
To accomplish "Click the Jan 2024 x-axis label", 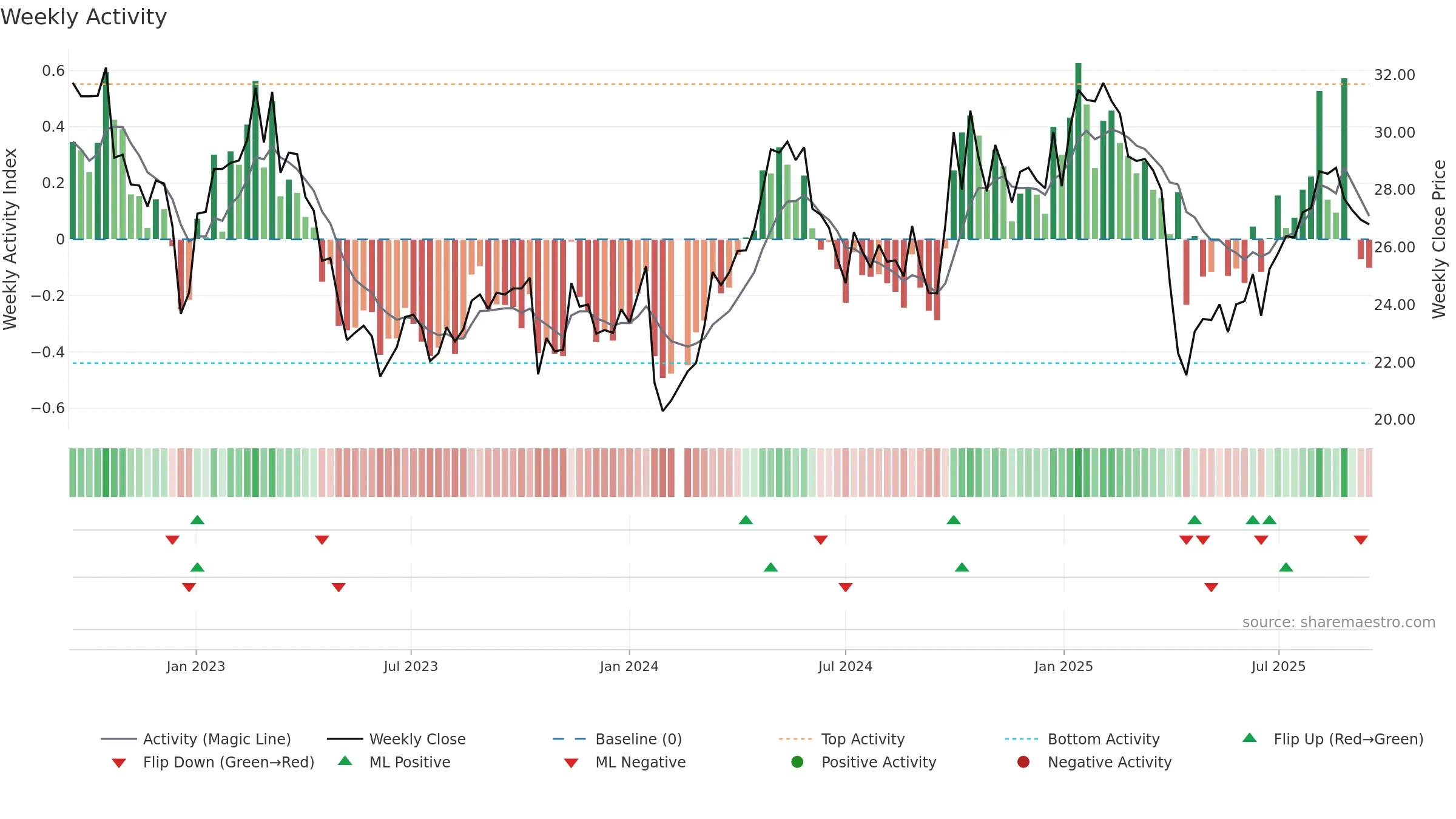I will click(629, 666).
